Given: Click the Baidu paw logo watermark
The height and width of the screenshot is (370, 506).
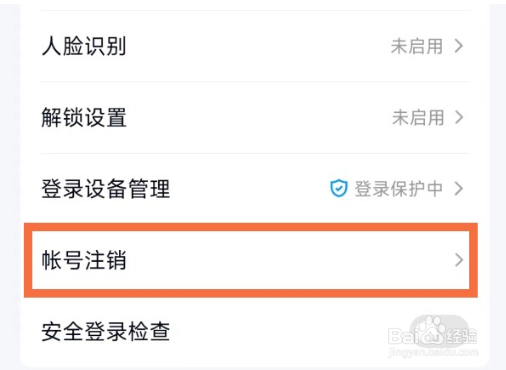Looking at the screenshot, I should click(x=429, y=331).
